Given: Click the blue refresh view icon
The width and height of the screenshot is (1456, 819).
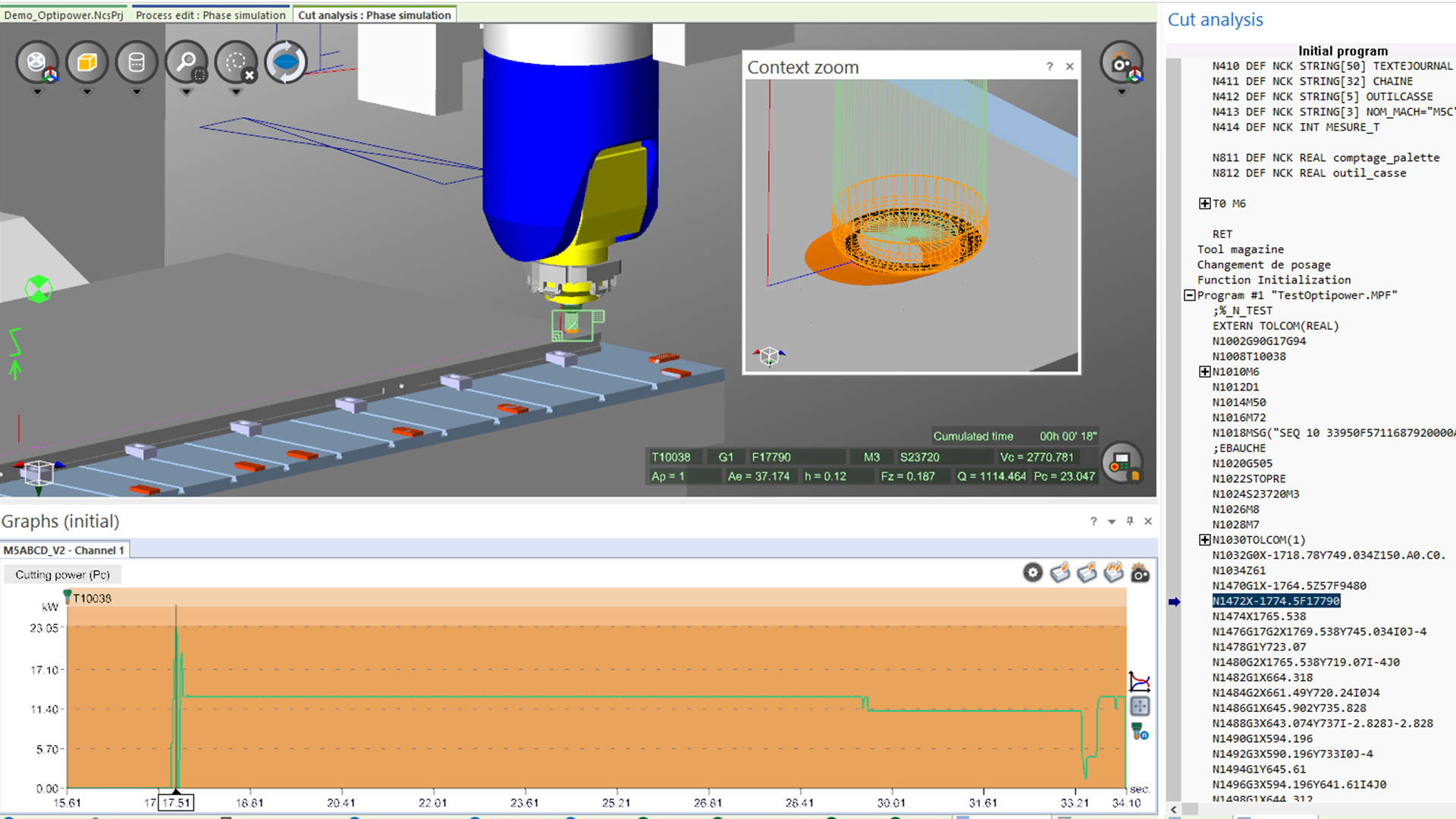Looking at the screenshot, I should (286, 62).
